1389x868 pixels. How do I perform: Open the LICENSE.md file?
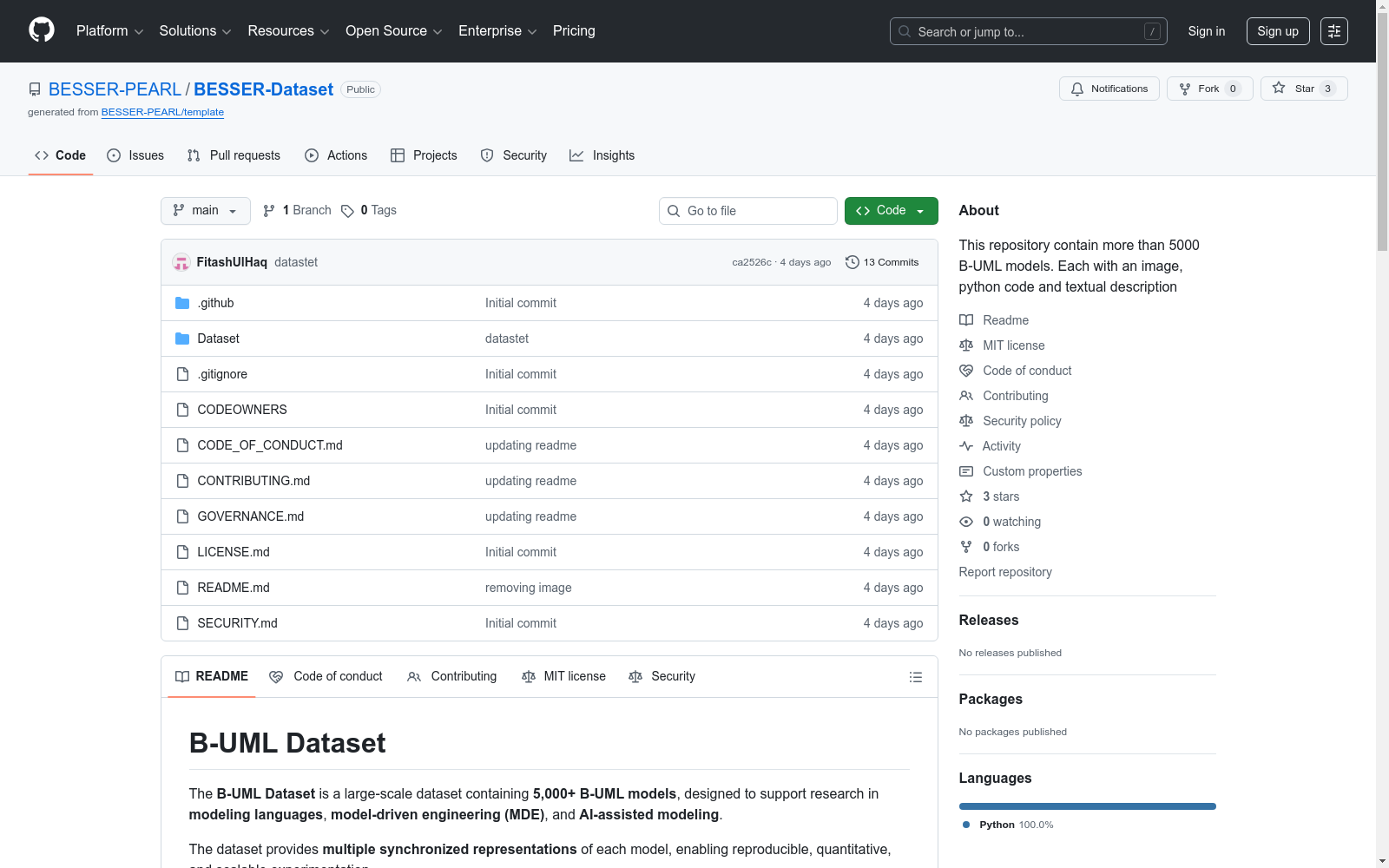tap(234, 552)
